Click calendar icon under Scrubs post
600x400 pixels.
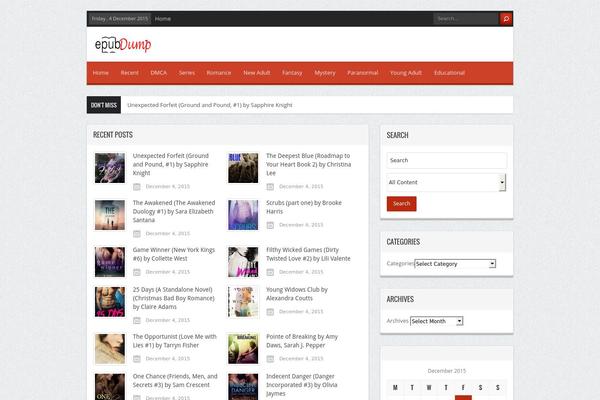tap(270, 225)
